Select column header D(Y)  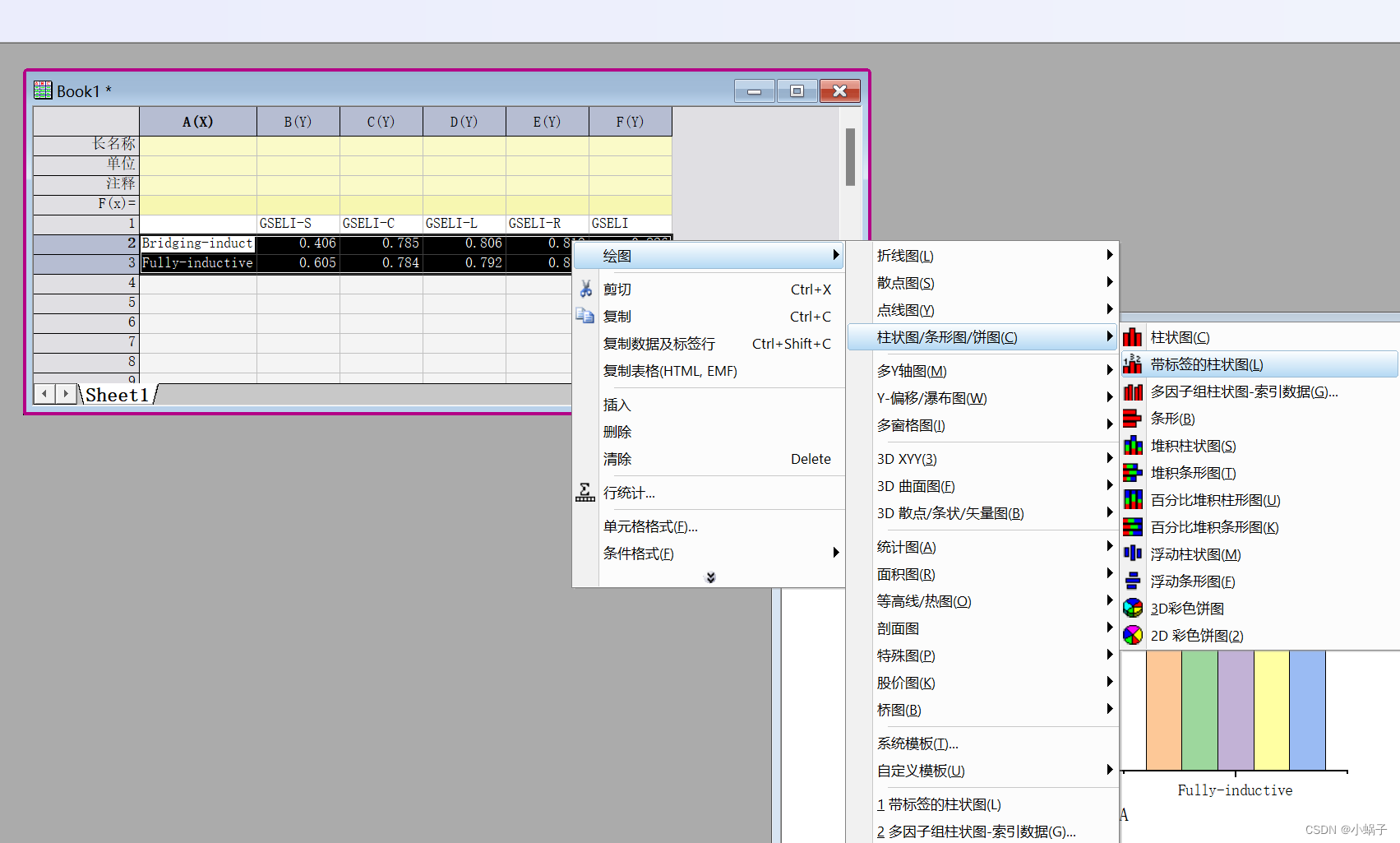click(x=464, y=121)
